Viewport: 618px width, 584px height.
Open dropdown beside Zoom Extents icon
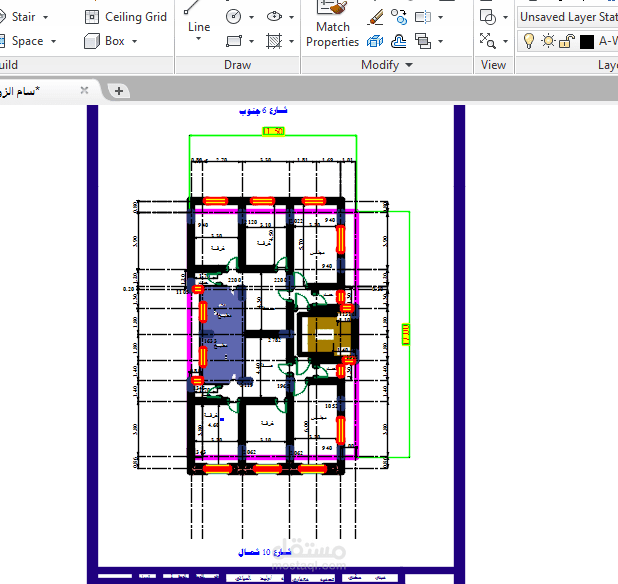[505, 41]
